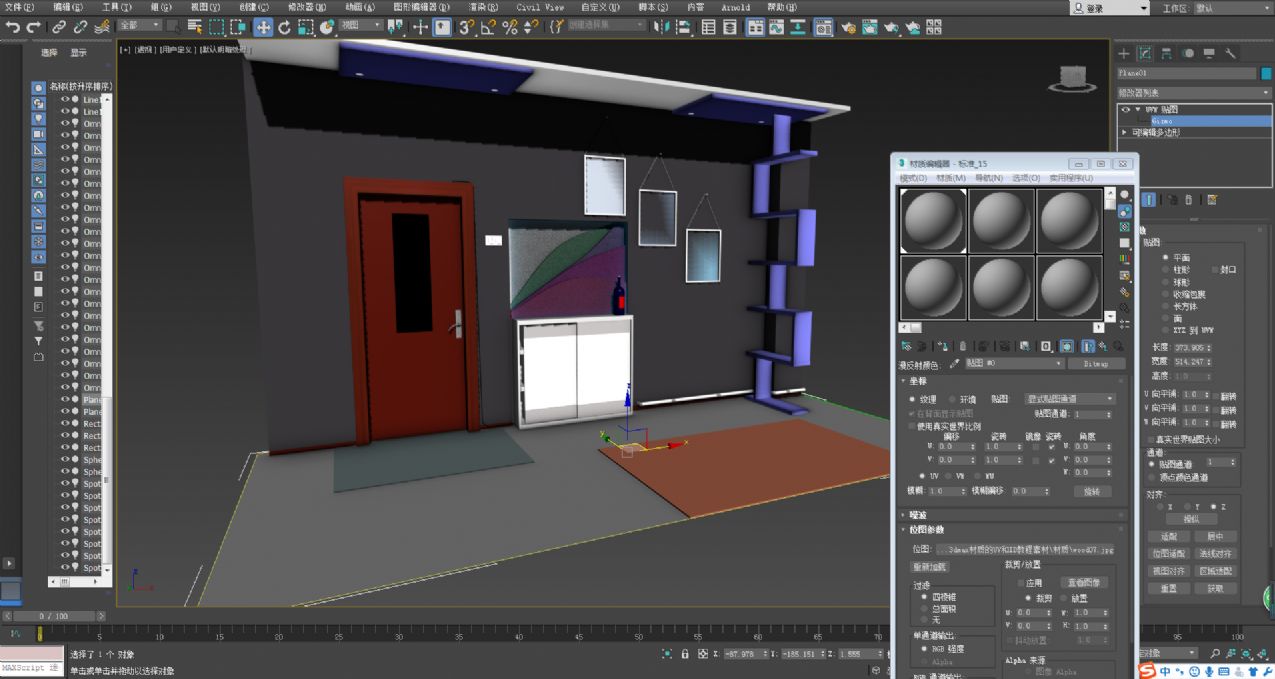
Task: Open the 显式贴图通道 dropdown
Action: [x=1070, y=399]
